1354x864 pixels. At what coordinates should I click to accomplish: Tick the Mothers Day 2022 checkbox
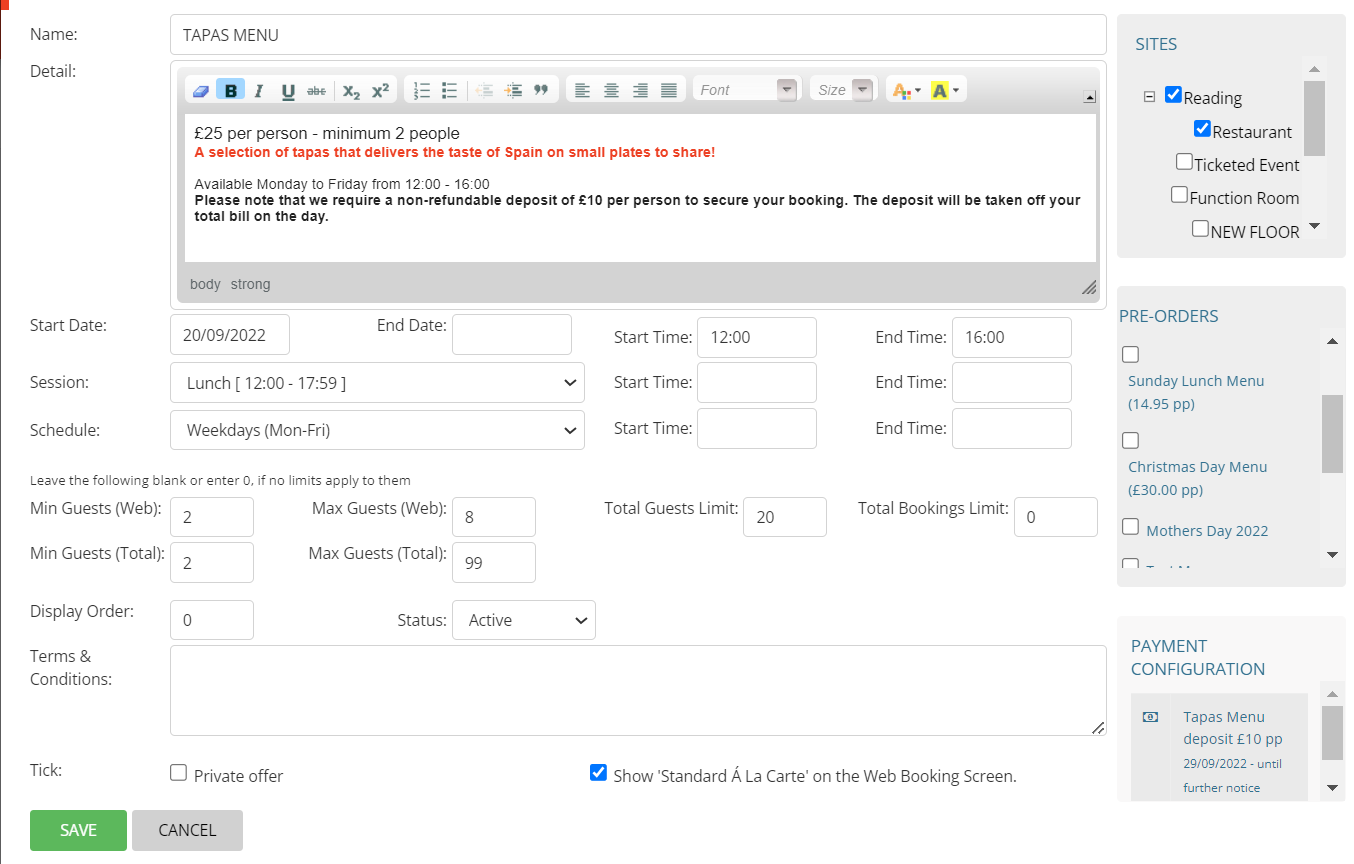(1131, 527)
